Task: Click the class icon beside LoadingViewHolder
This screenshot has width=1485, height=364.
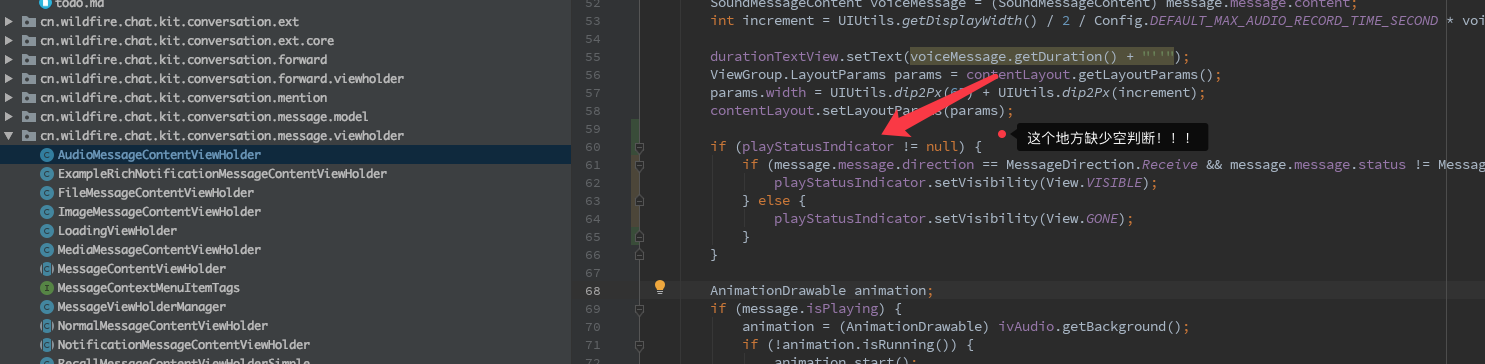Action: click(x=46, y=231)
